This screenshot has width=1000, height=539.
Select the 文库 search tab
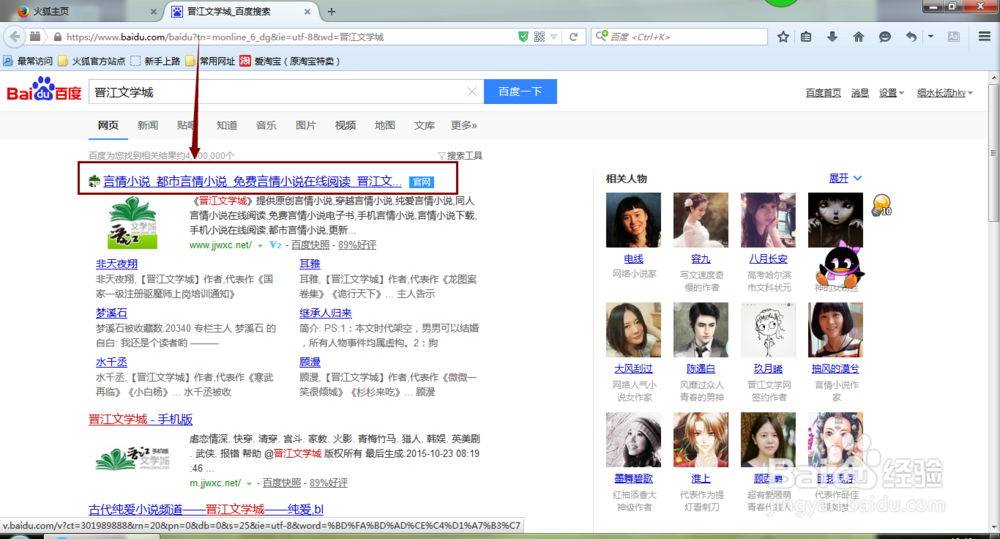(x=424, y=125)
